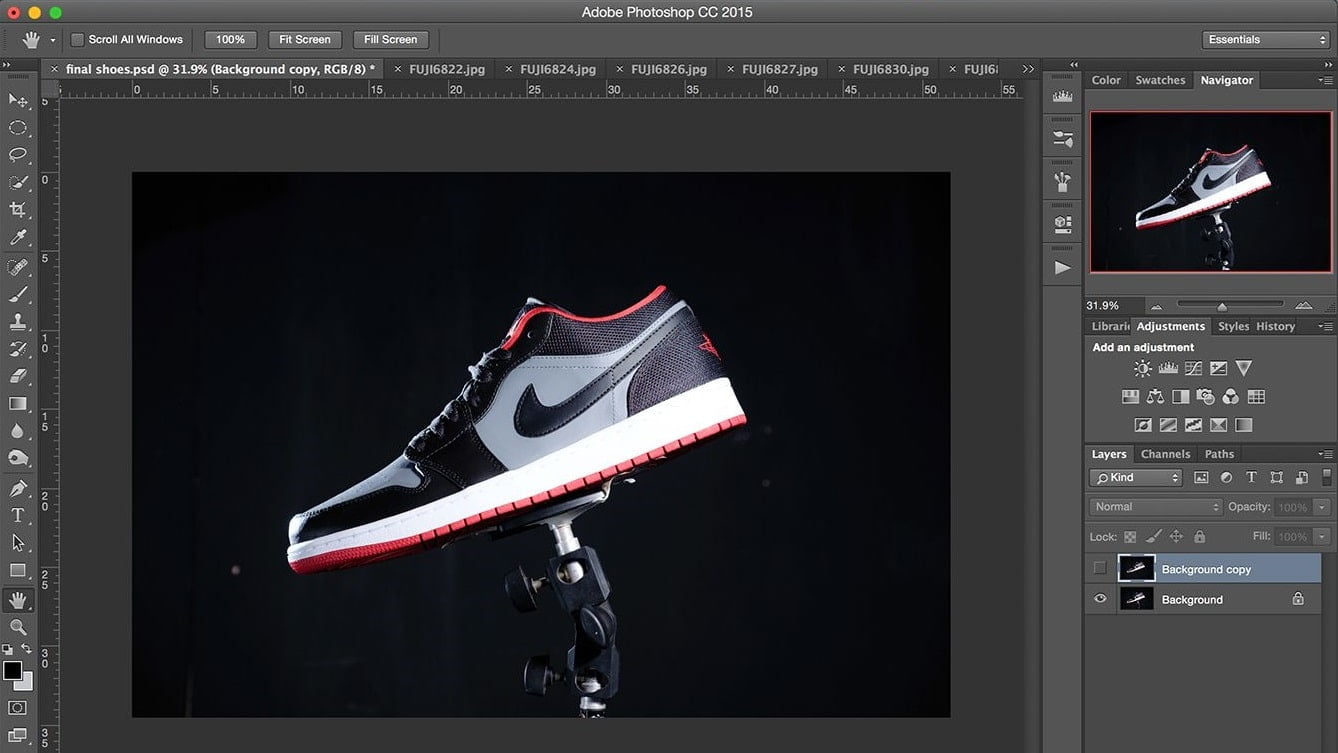Add a Curves adjustment
Screen dimensions: 1338x753
click(1193, 369)
